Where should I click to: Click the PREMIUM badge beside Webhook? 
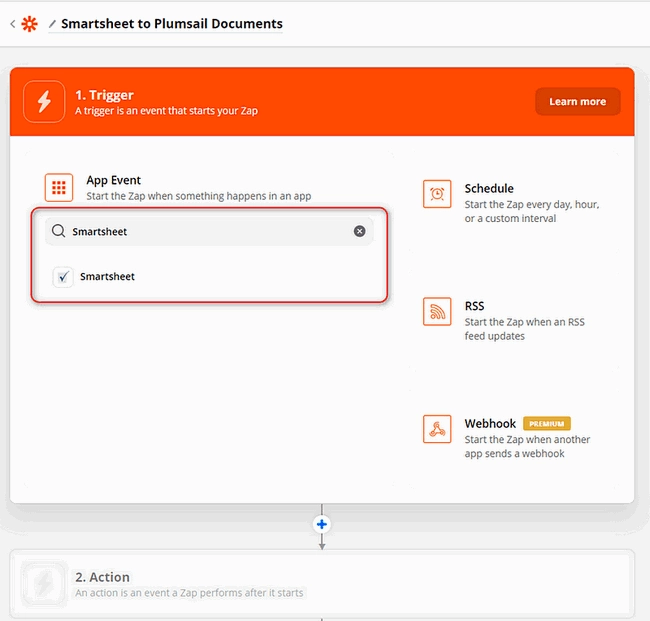547,424
